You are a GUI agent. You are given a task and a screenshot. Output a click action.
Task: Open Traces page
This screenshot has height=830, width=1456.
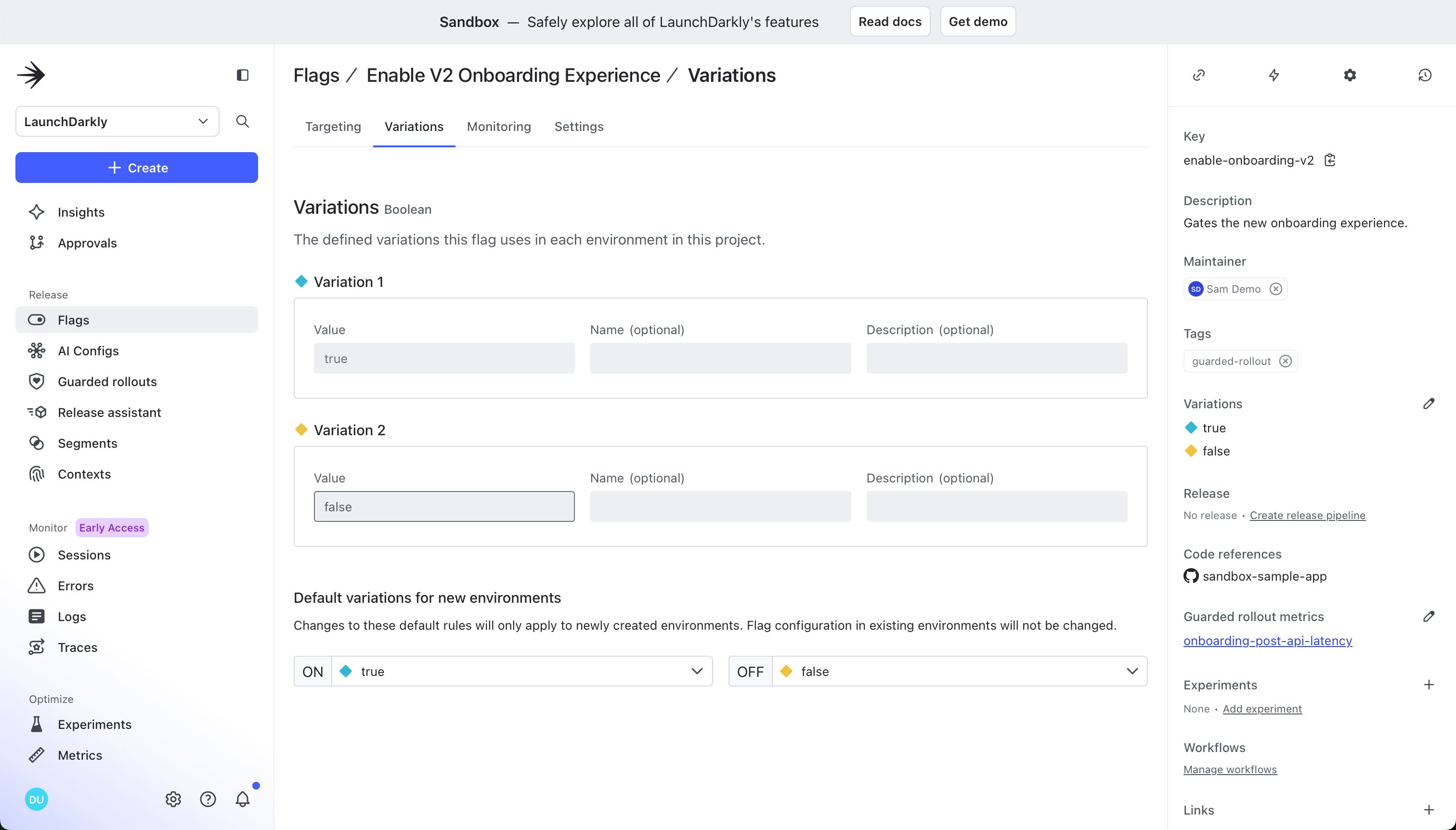pyautogui.click(x=137, y=647)
